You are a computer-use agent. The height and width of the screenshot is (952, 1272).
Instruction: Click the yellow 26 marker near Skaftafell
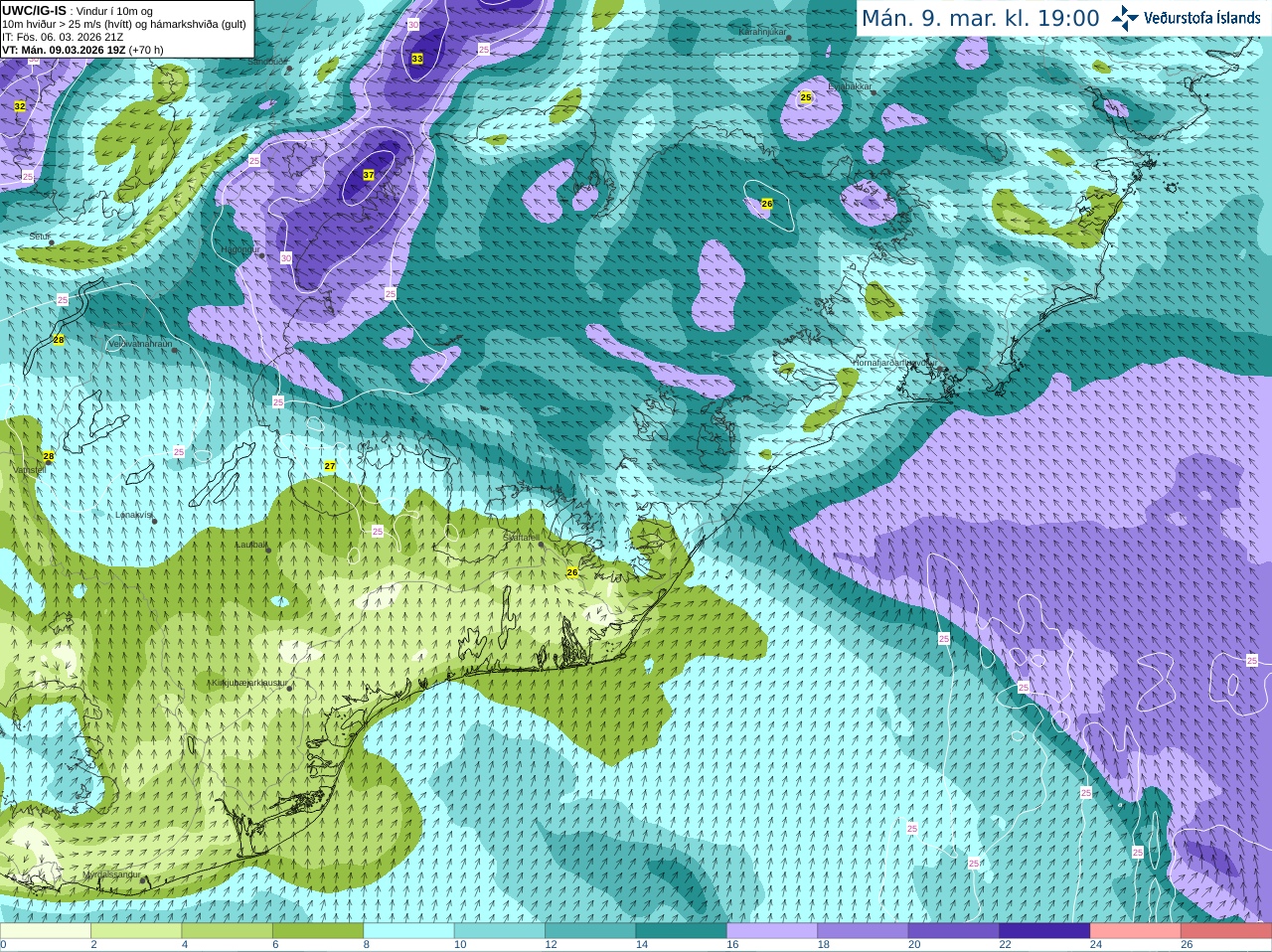(x=572, y=572)
